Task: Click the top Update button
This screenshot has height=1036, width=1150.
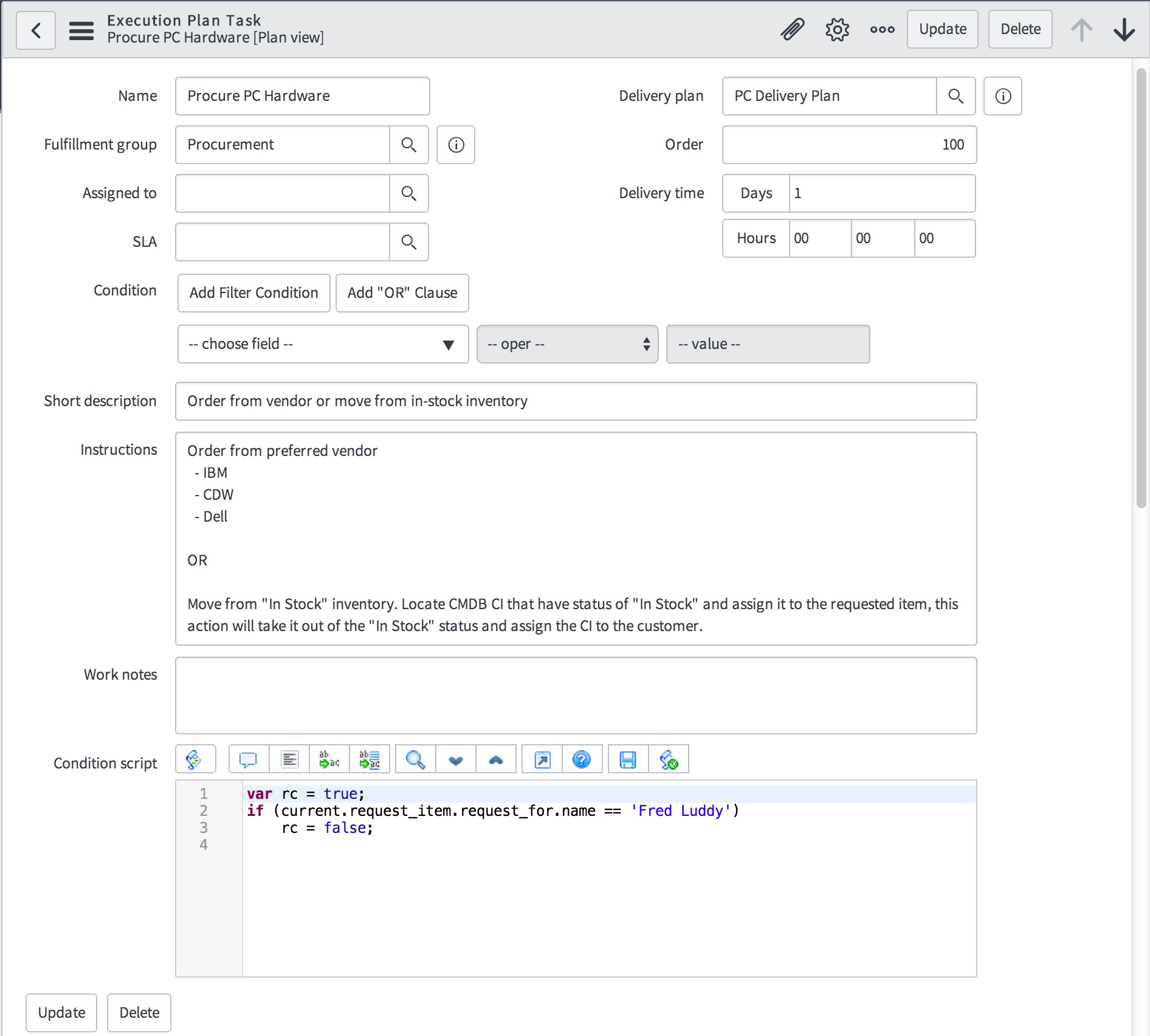Action: [942, 29]
